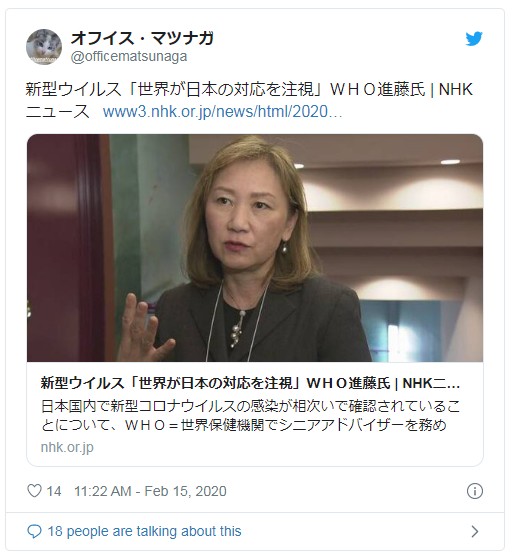
Task: Open the tweet info icon
Action: (474, 491)
